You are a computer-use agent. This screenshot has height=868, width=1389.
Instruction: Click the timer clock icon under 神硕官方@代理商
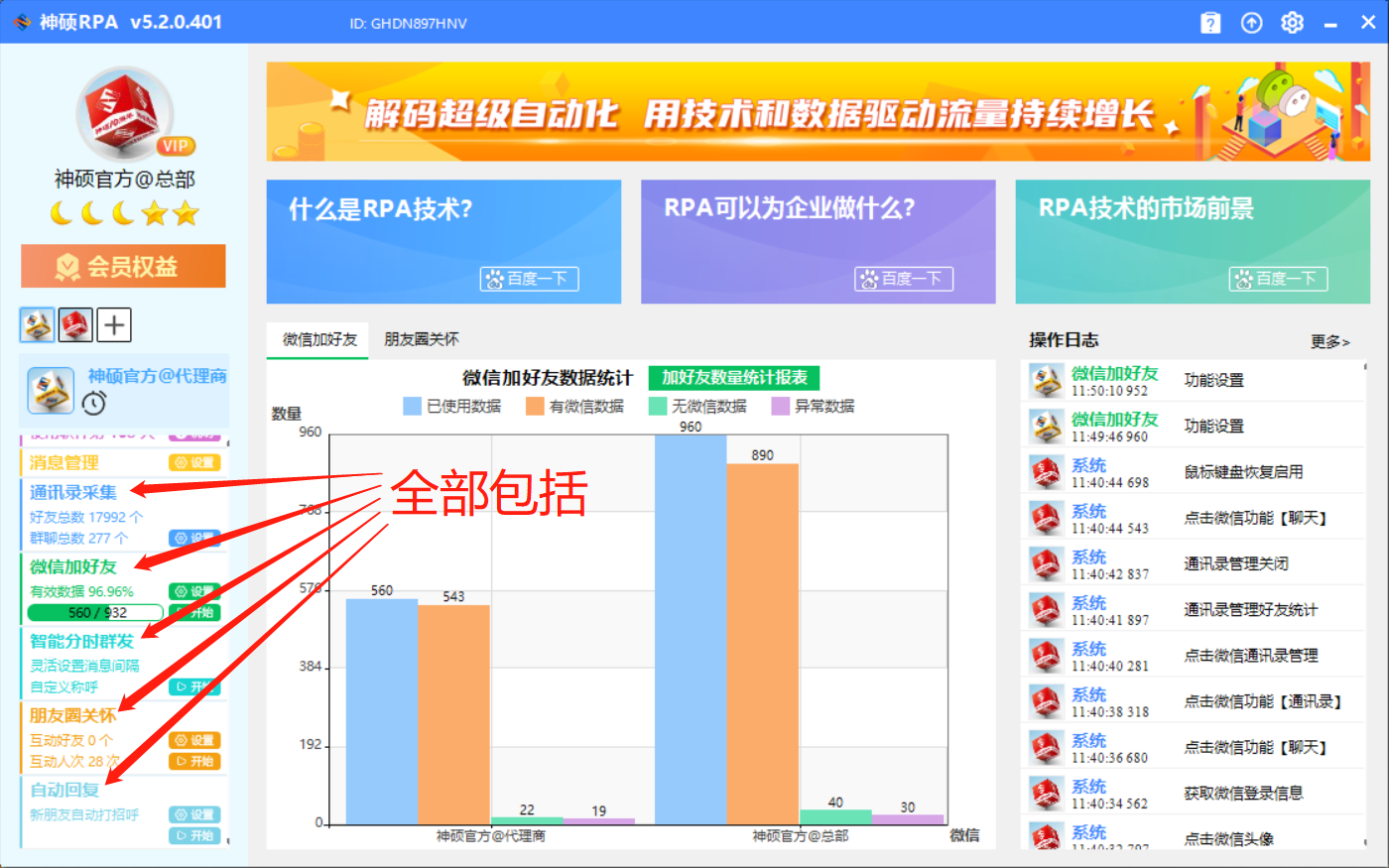(x=93, y=403)
